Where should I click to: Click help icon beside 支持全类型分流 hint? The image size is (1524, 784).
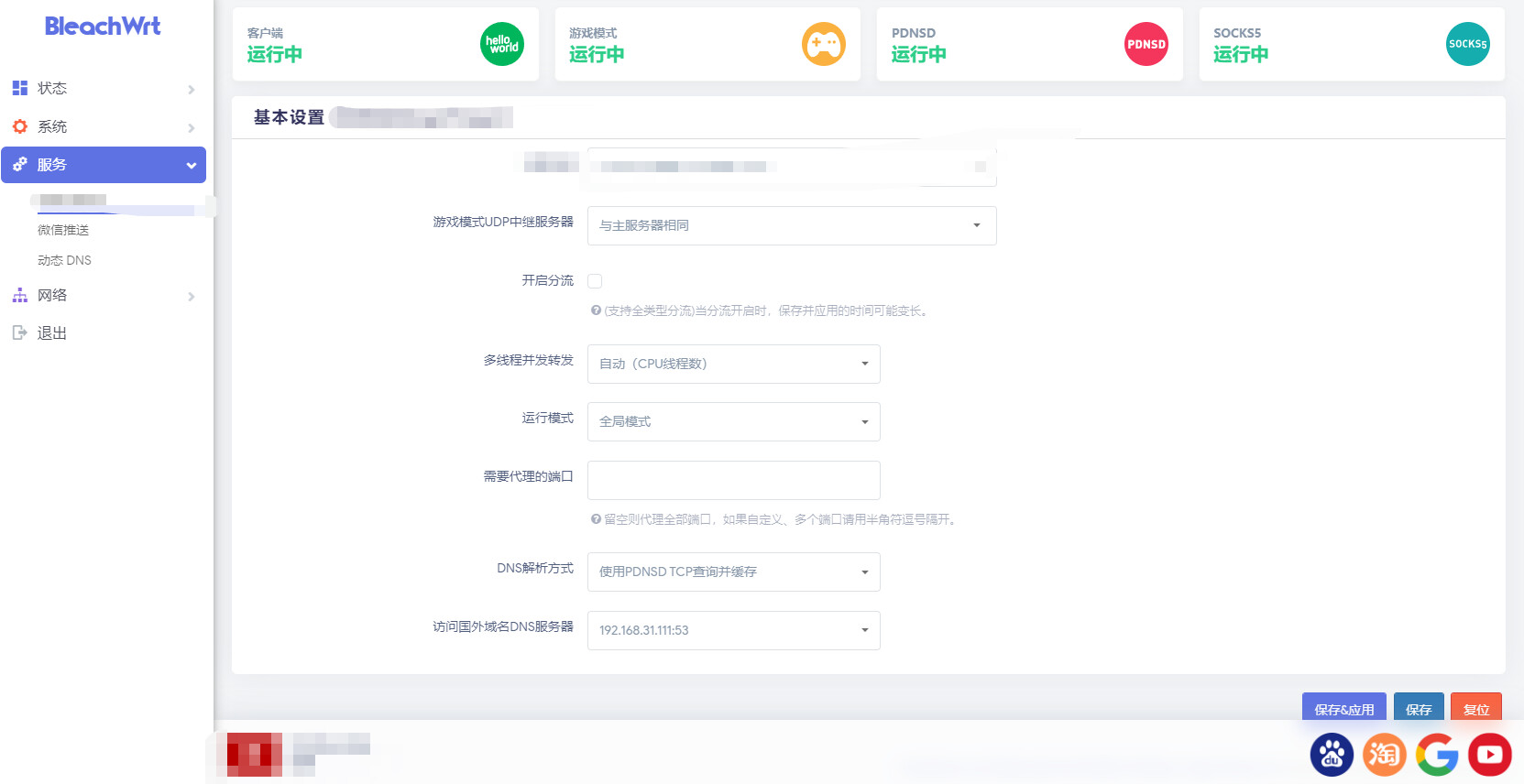(x=596, y=310)
